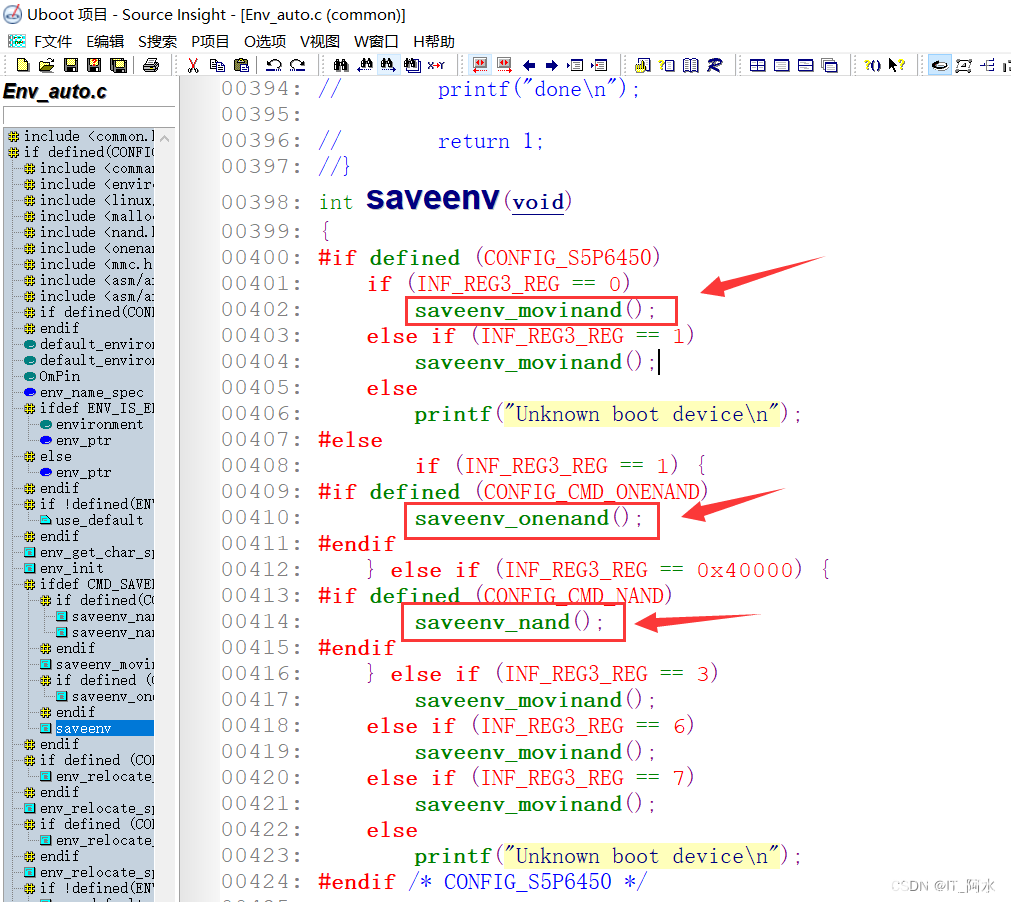Open a file with the open folder icon
The image size is (1011, 902).
click(44, 65)
